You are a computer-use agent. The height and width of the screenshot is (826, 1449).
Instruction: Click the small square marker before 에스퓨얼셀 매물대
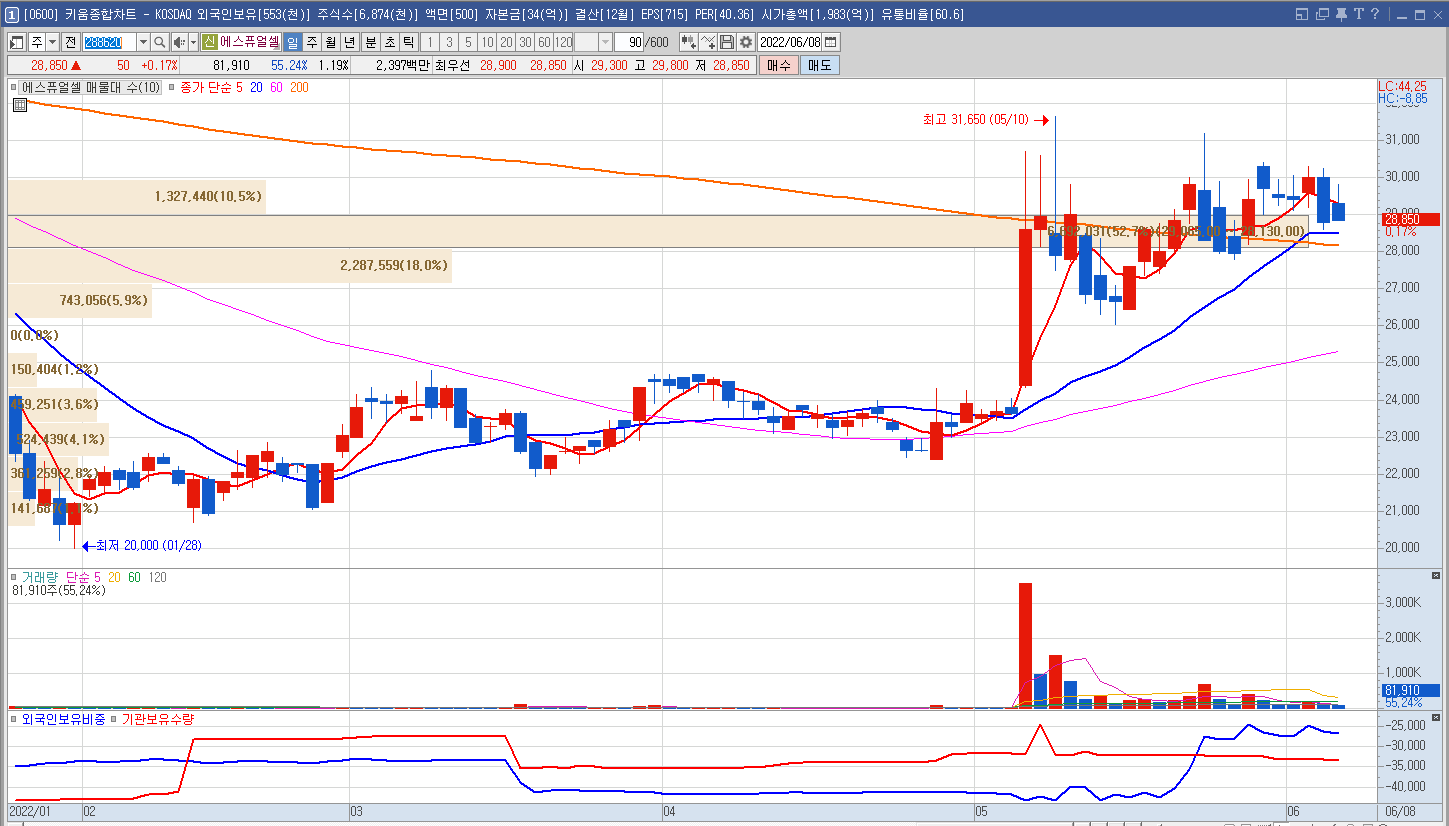point(14,87)
